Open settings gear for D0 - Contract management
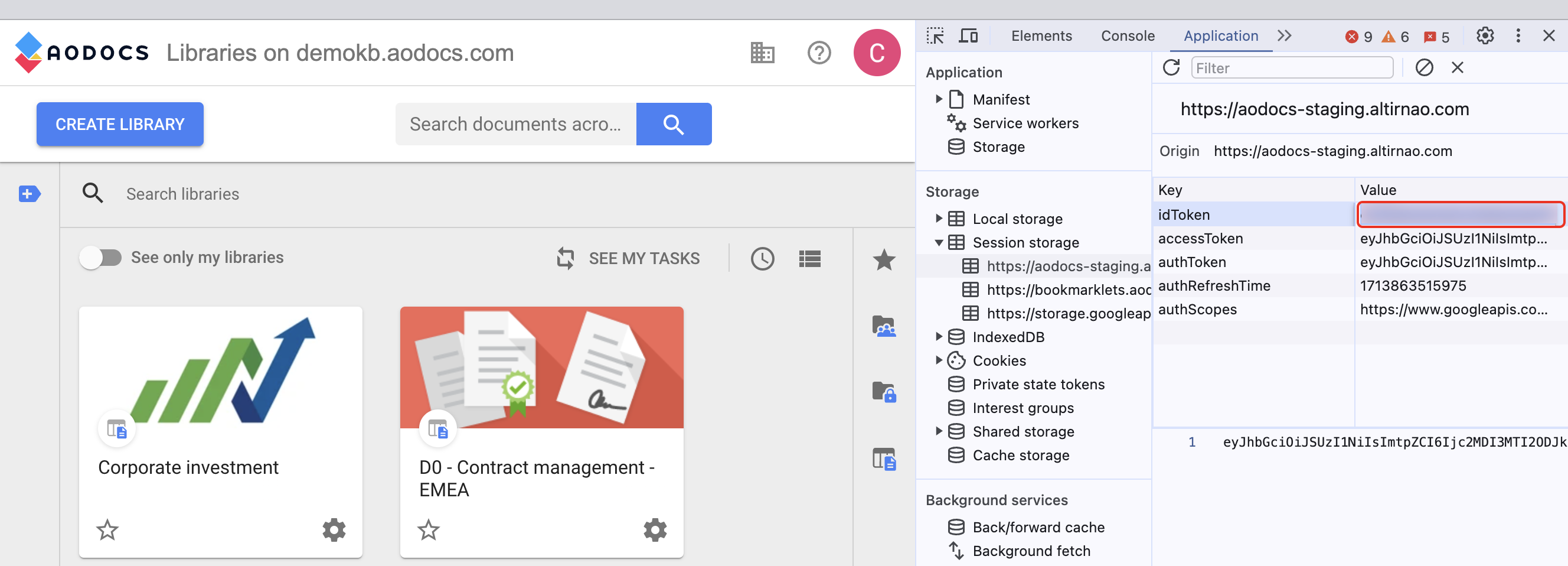 tap(655, 530)
